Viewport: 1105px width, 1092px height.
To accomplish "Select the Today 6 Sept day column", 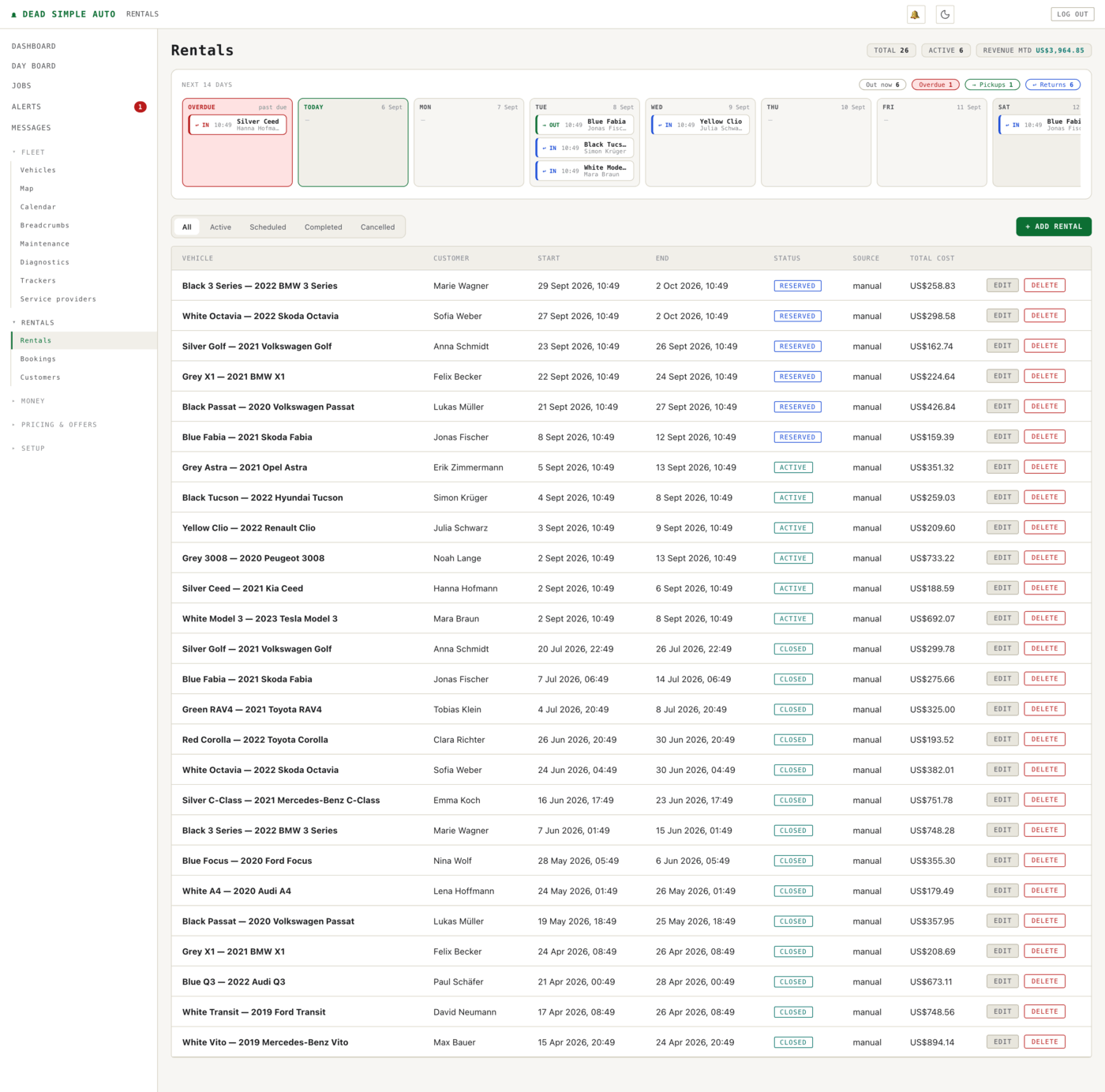I will (x=353, y=142).
